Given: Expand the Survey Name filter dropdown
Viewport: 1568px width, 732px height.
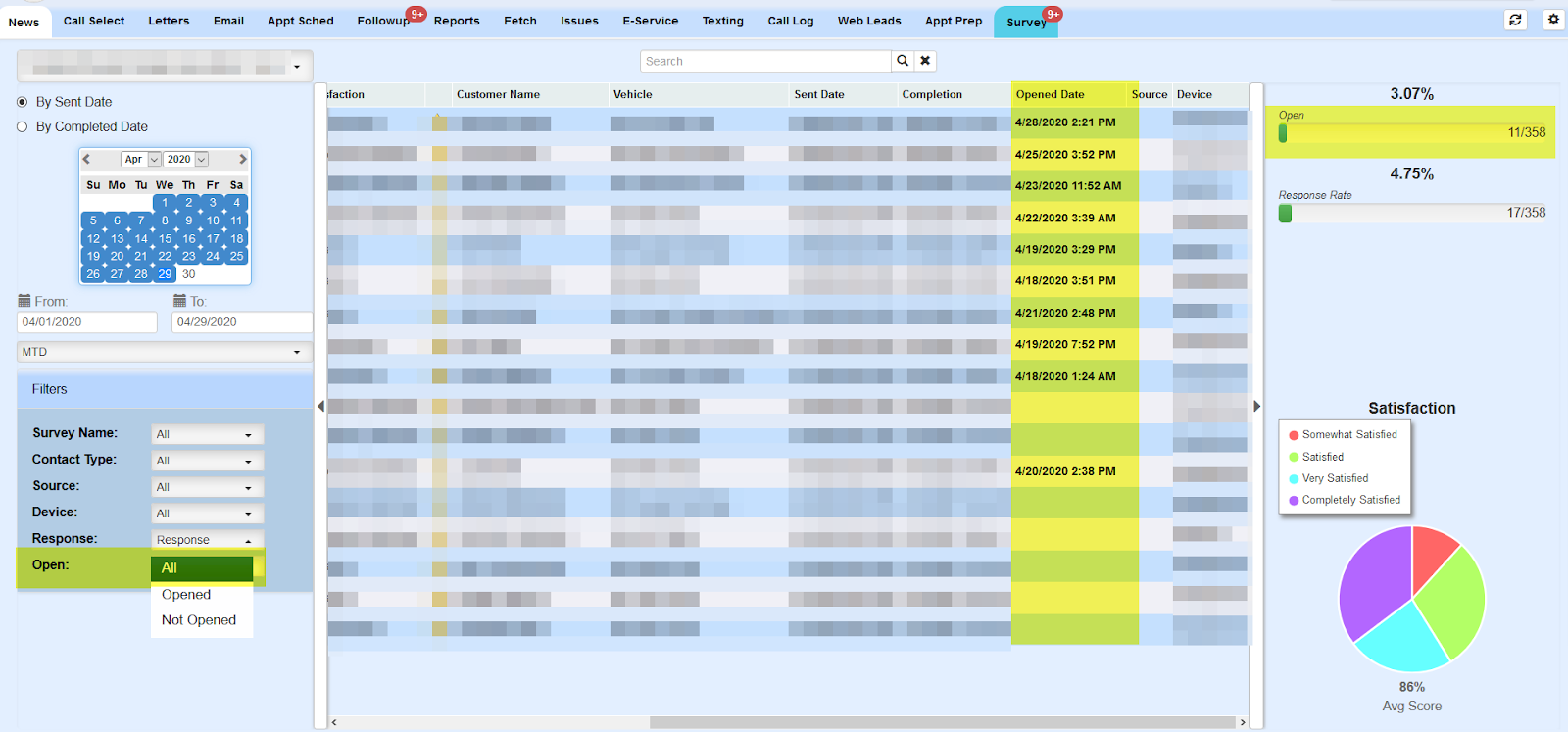Looking at the screenshot, I should [x=206, y=434].
